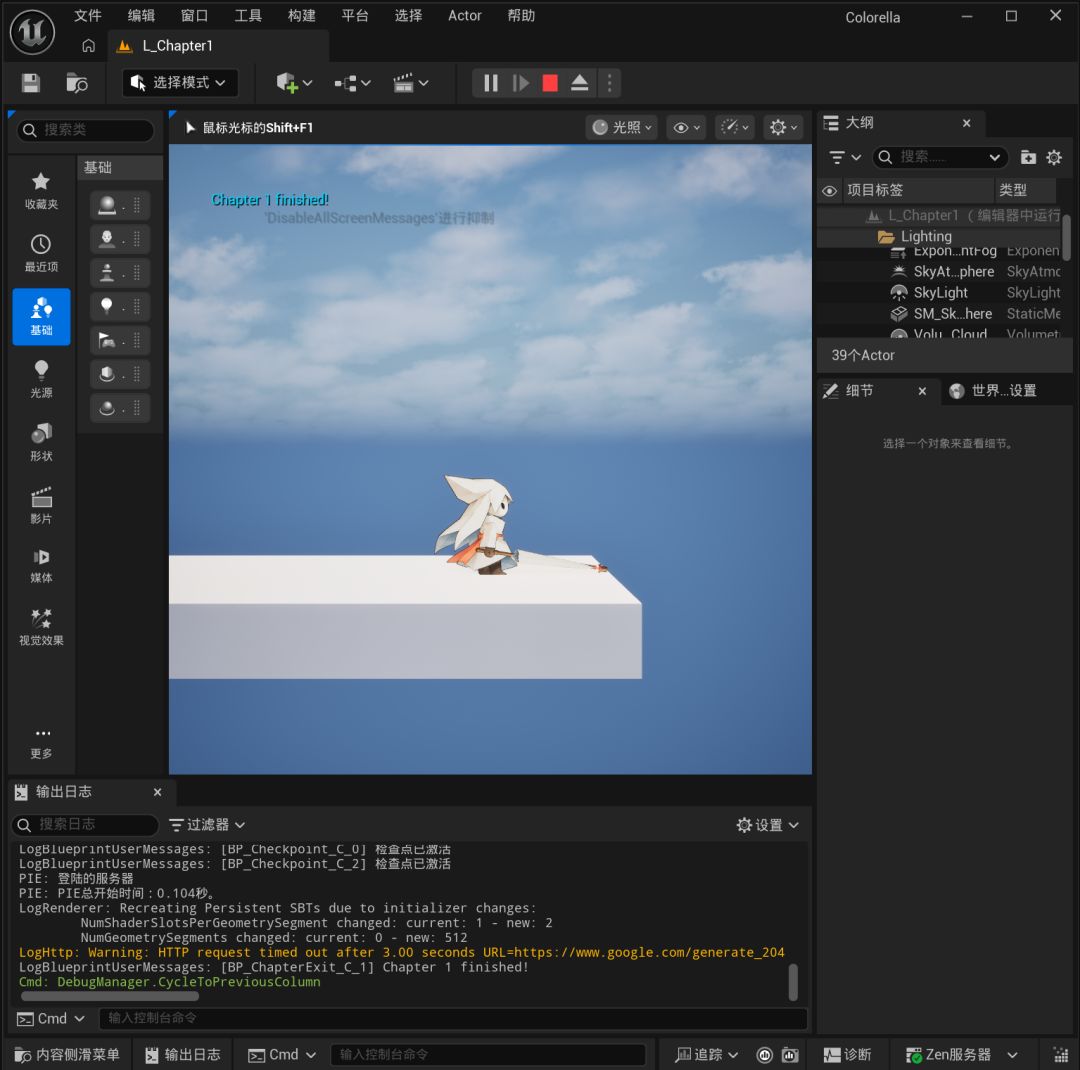
Task: Open the 最近项 recent items category
Action: point(41,254)
